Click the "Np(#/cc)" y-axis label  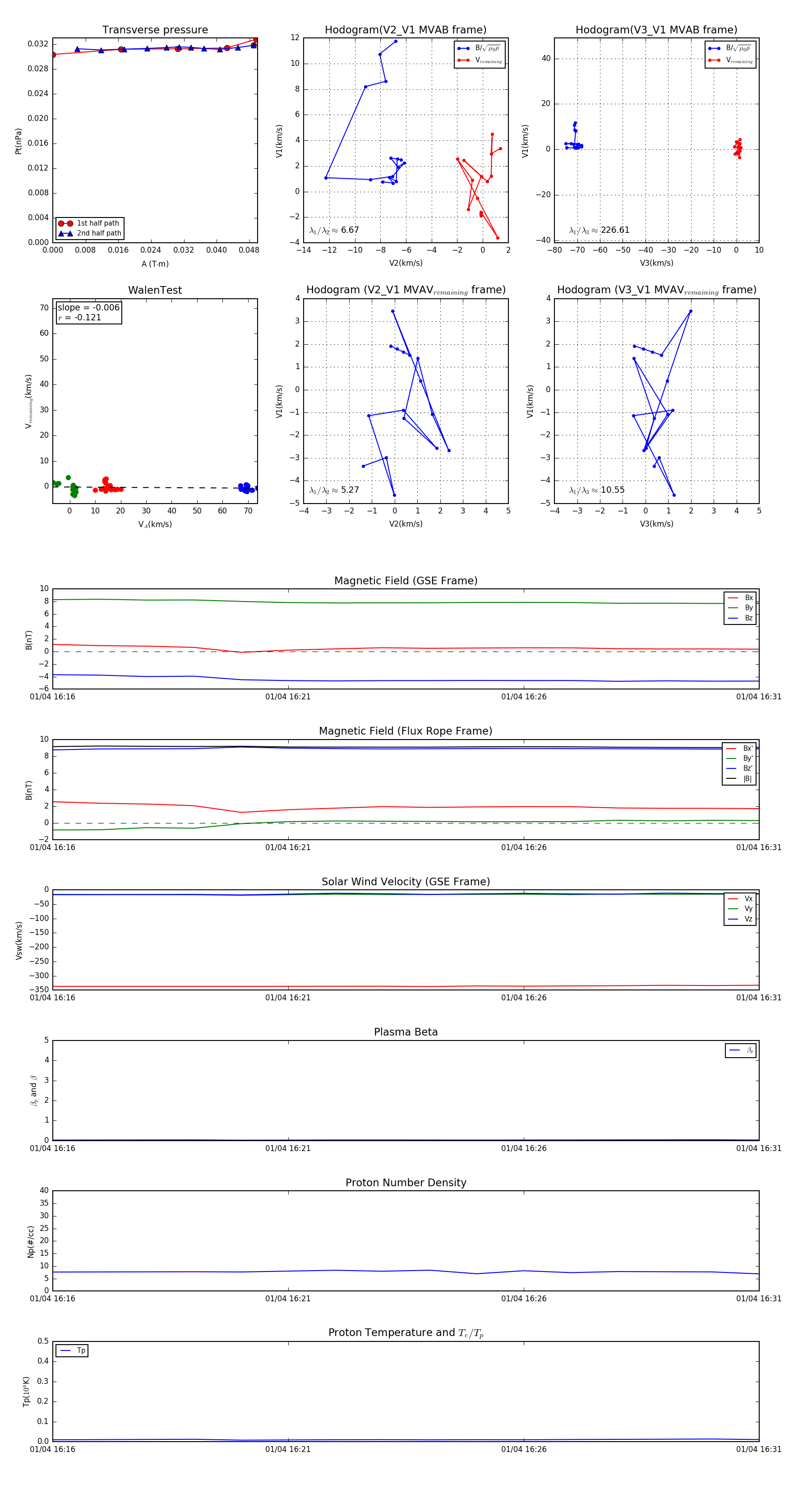click(31, 1242)
